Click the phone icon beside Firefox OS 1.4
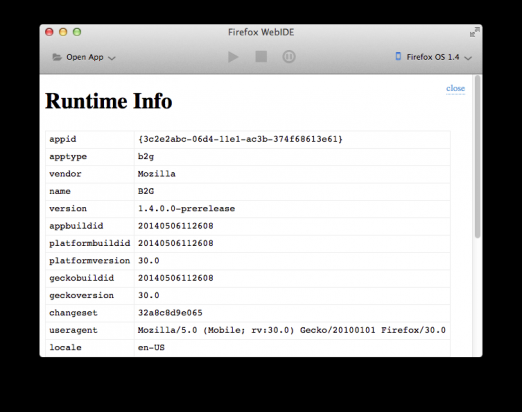522x412 pixels. (398, 56)
